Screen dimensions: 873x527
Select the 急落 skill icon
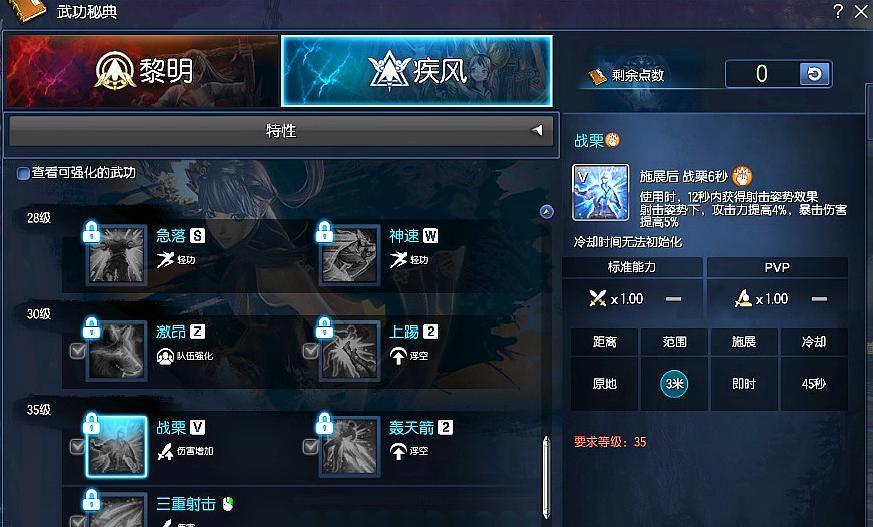[x=117, y=254]
